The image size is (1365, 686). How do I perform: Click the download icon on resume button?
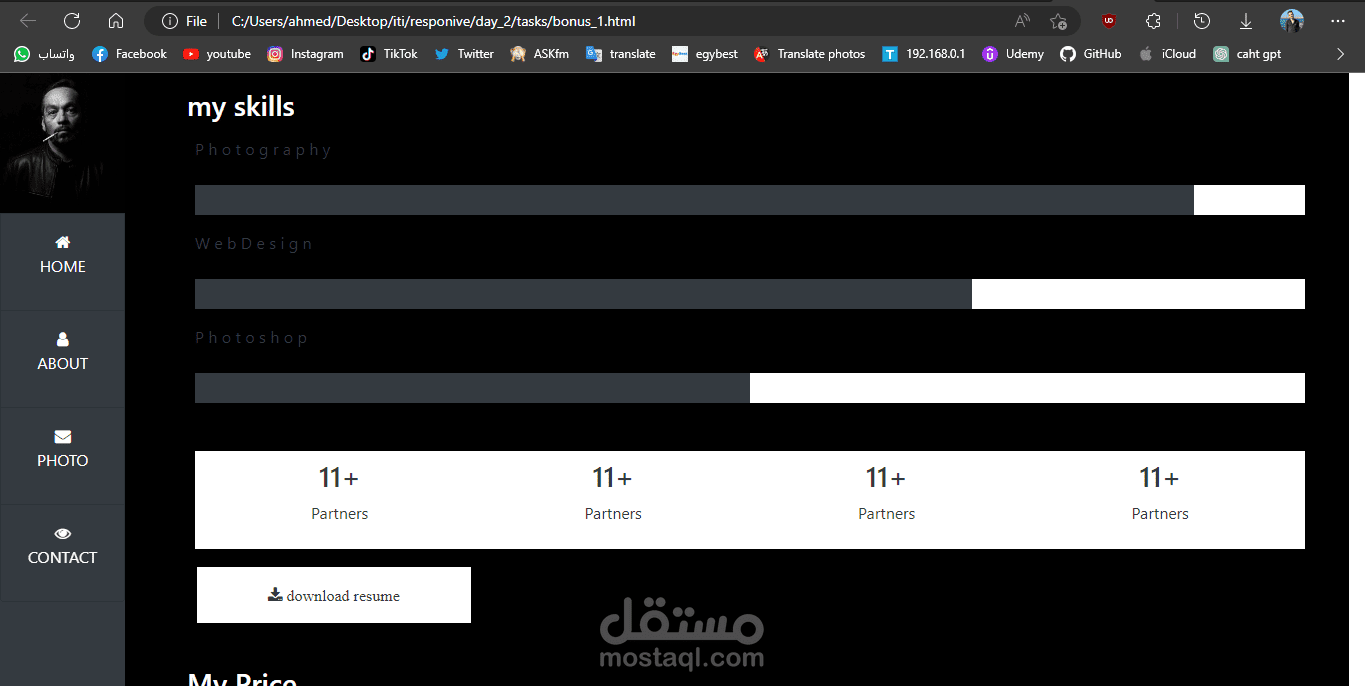(x=275, y=594)
